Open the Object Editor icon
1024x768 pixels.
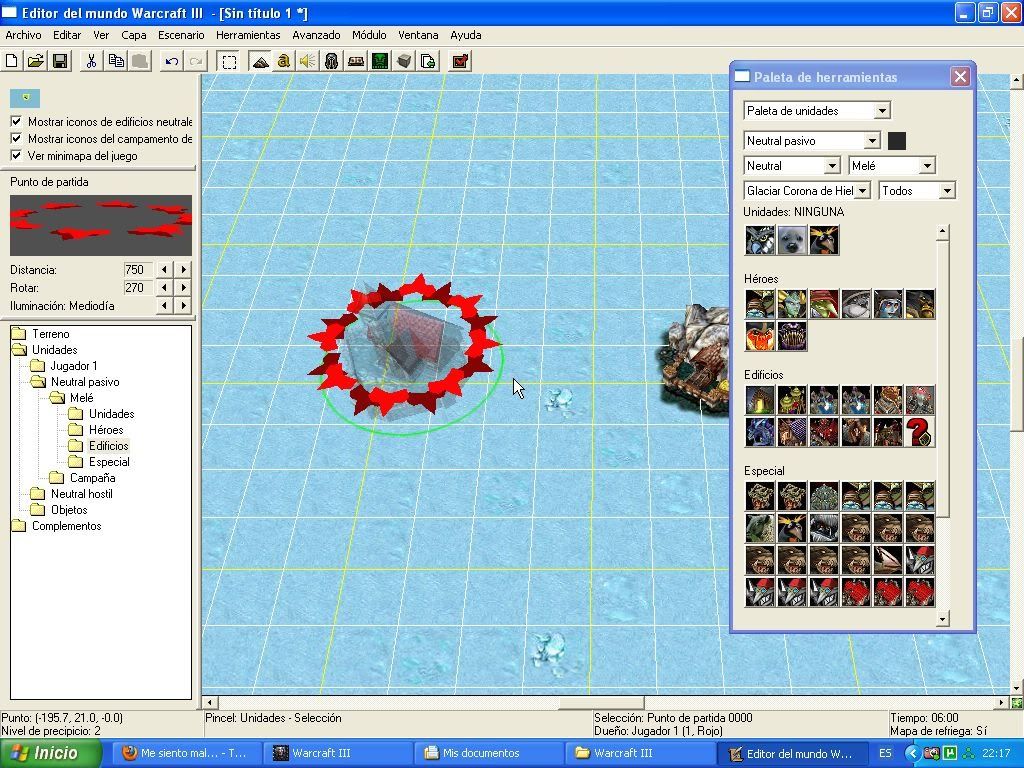332,61
